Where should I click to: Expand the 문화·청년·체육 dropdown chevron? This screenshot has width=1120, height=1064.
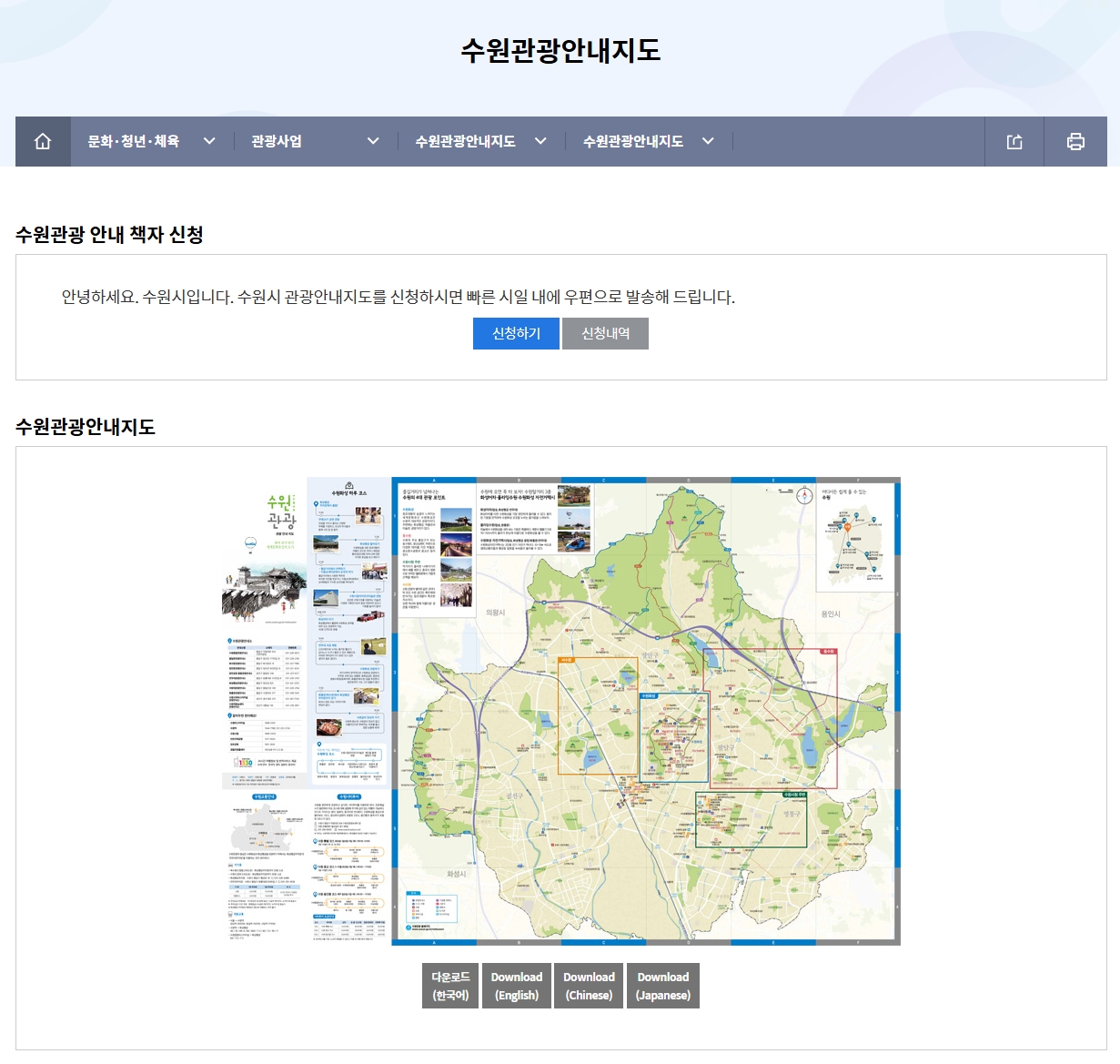tap(209, 141)
